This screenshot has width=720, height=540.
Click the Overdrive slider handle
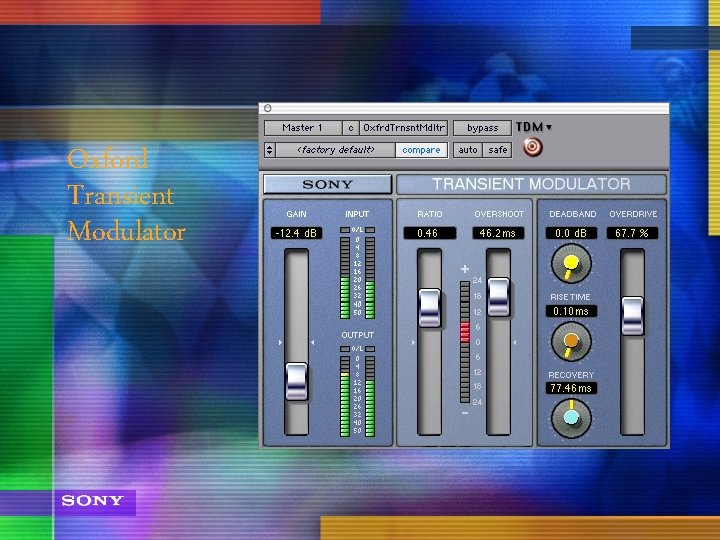(632, 316)
